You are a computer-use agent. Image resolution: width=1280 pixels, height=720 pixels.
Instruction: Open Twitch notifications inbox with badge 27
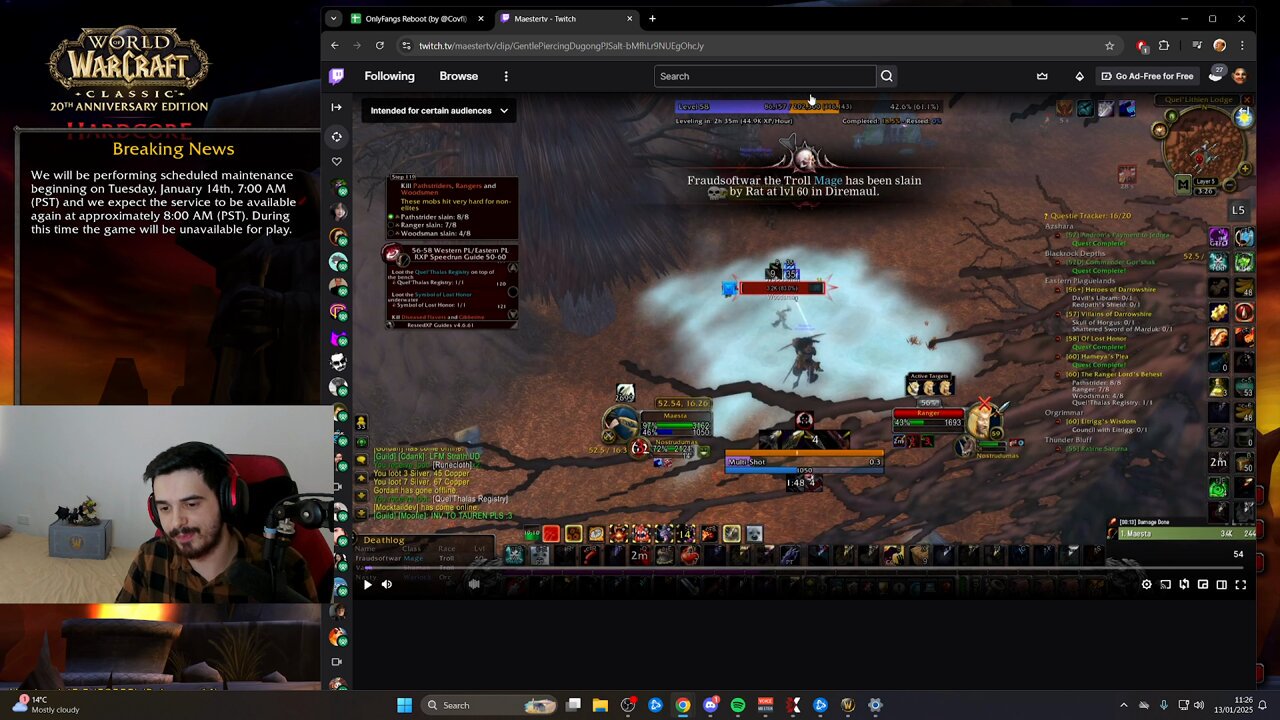[1215, 76]
